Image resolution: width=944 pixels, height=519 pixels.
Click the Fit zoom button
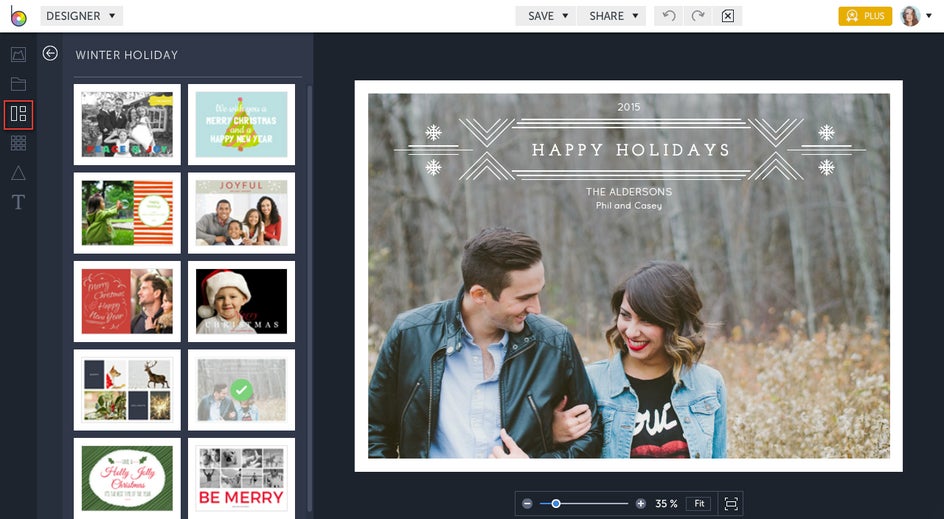(699, 503)
